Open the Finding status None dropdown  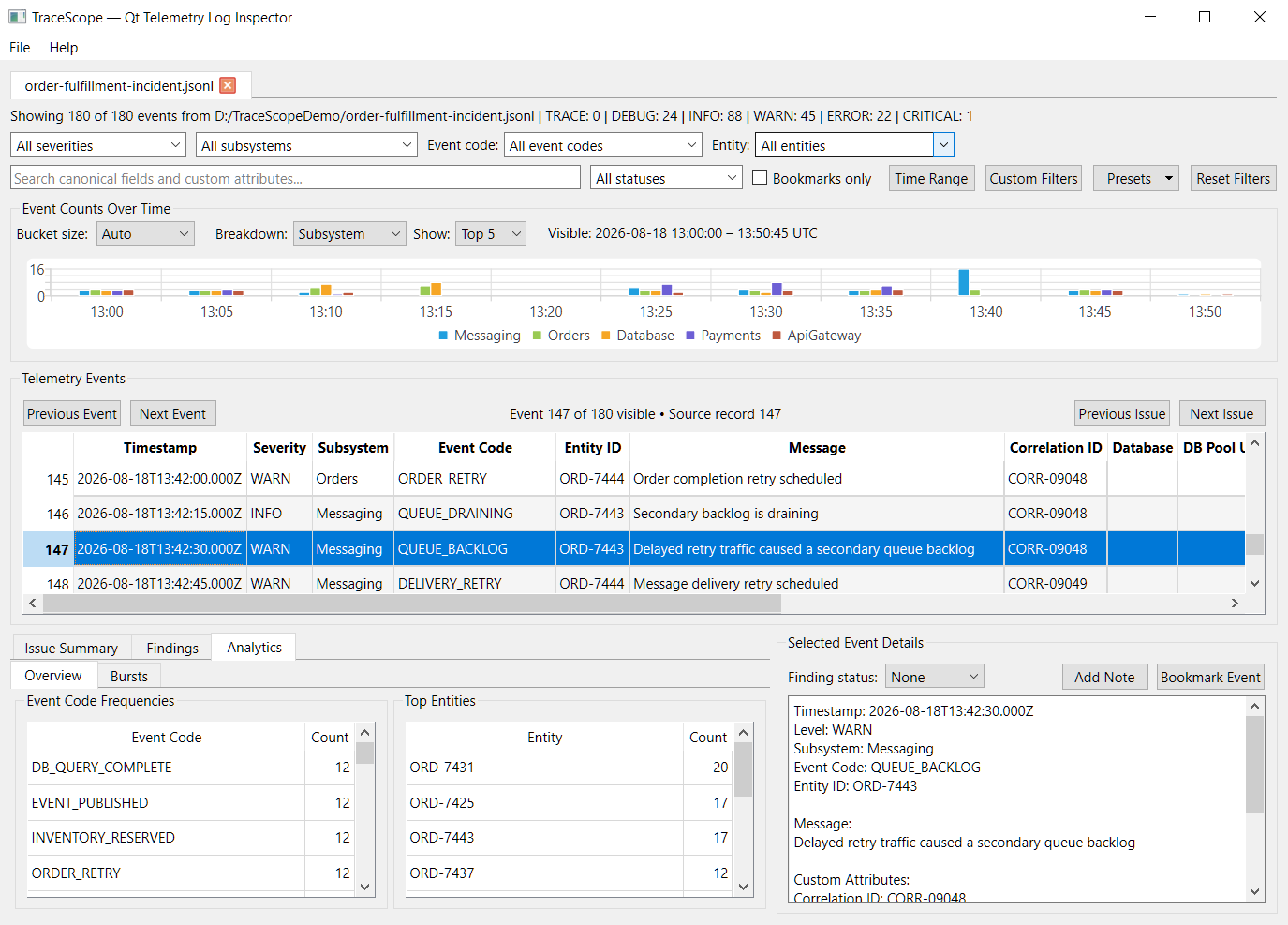(x=935, y=677)
